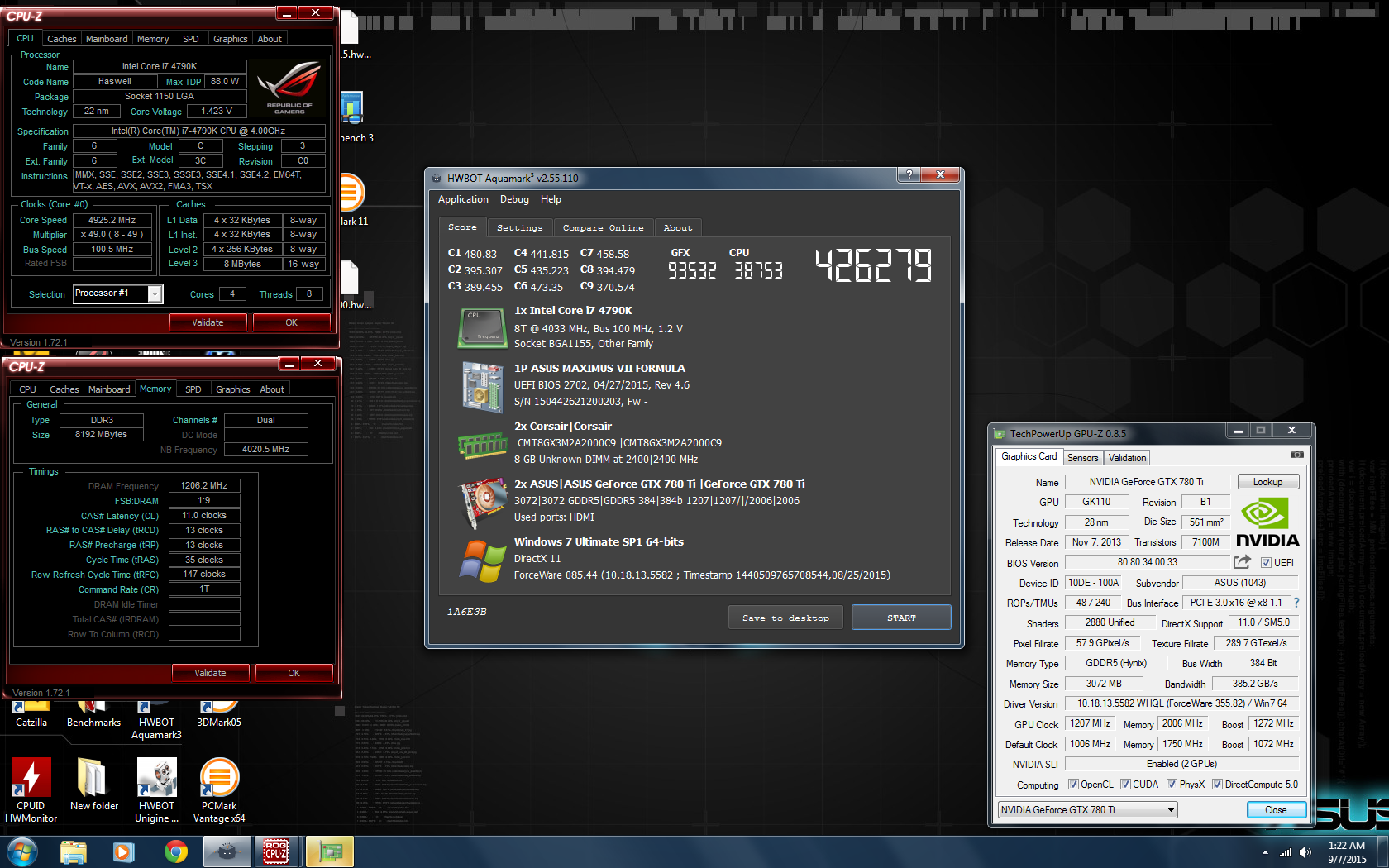Open Graphics tab in CPU-Z window showing Memory
The image size is (1389, 868).
click(232, 389)
